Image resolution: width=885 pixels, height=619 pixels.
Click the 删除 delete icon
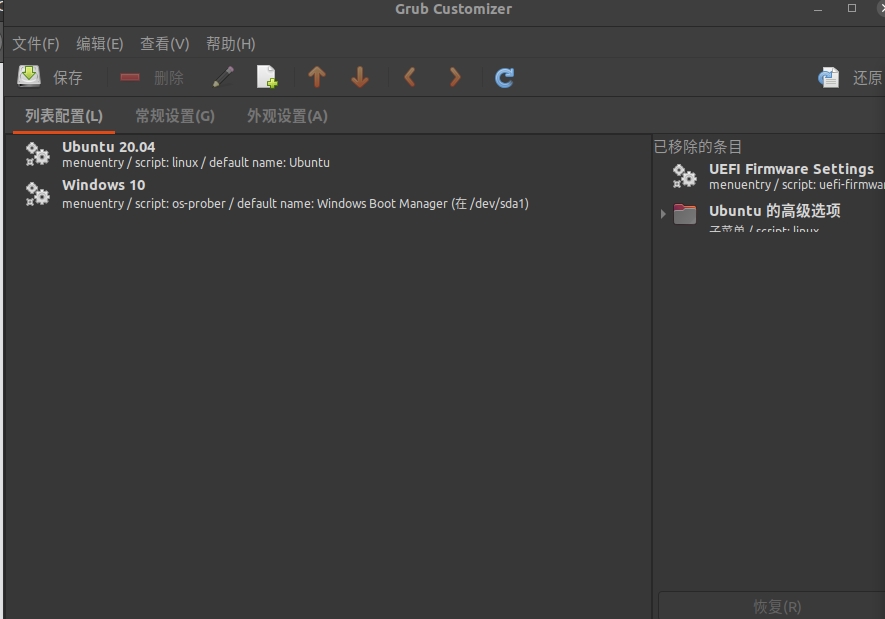[x=131, y=76]
